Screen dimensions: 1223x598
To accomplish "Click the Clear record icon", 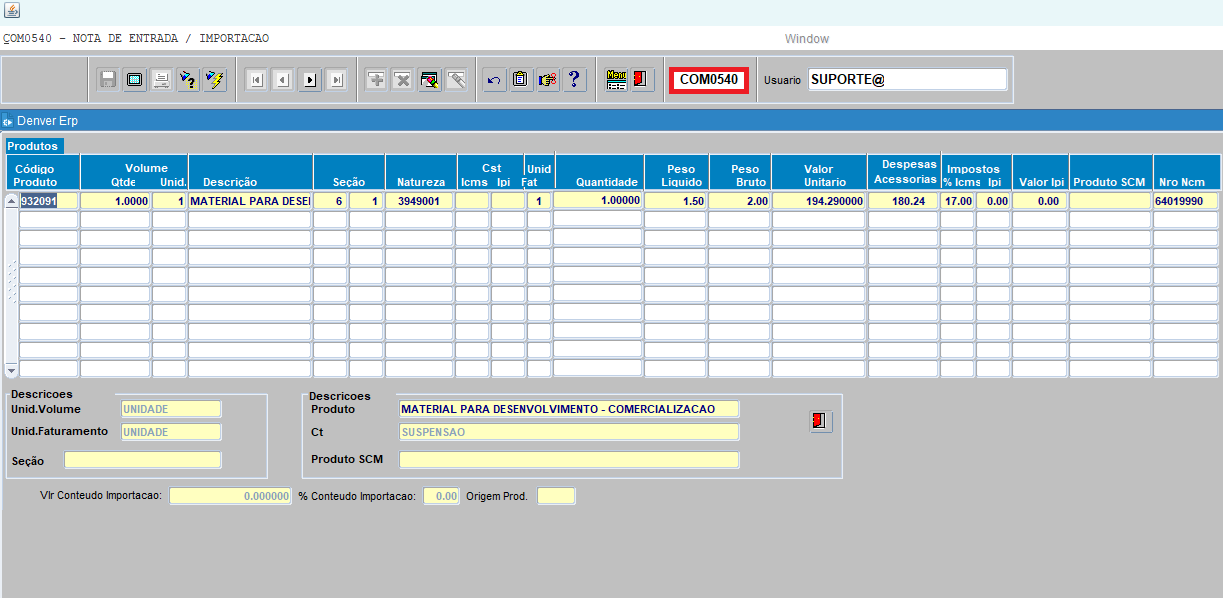I will click(x=429, y=80).
